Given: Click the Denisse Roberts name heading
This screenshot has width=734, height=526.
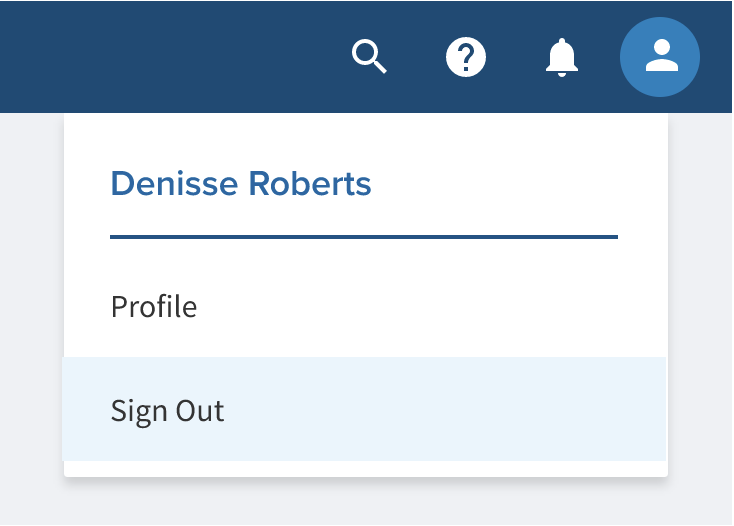Looking at the screenshot, I should click(x=241, y=183).
